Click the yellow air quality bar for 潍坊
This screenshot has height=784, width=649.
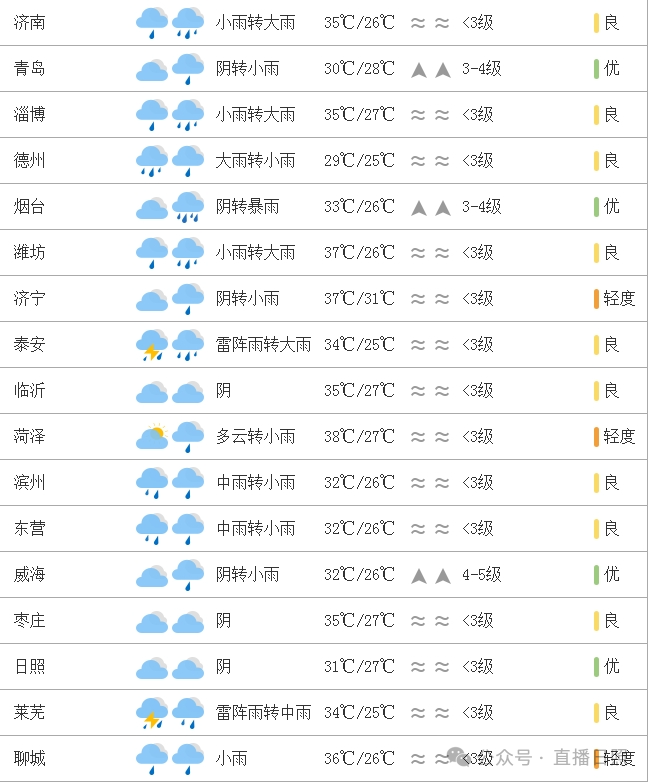[596, 252]
